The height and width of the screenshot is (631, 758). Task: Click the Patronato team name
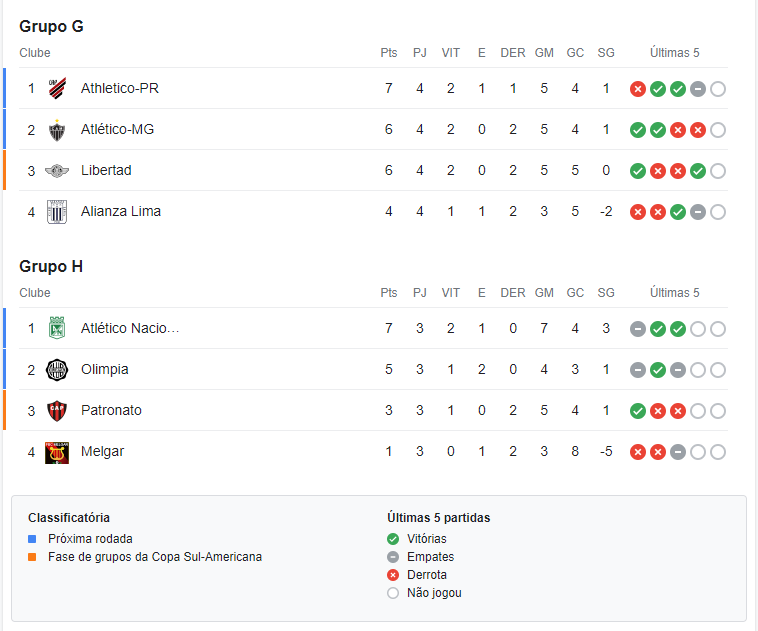pos(111,411)
